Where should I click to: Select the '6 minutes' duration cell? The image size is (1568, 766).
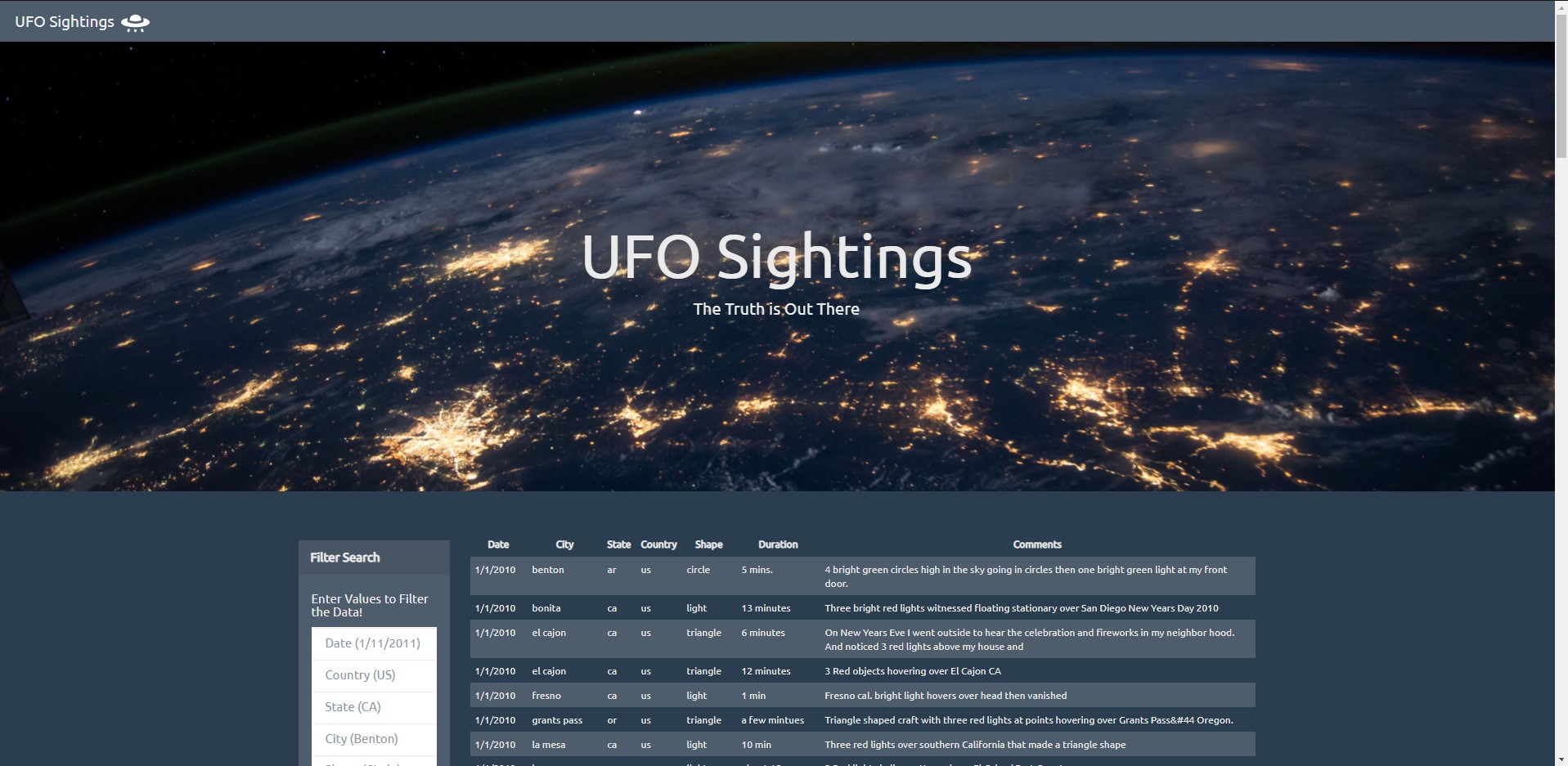[763, 633]
